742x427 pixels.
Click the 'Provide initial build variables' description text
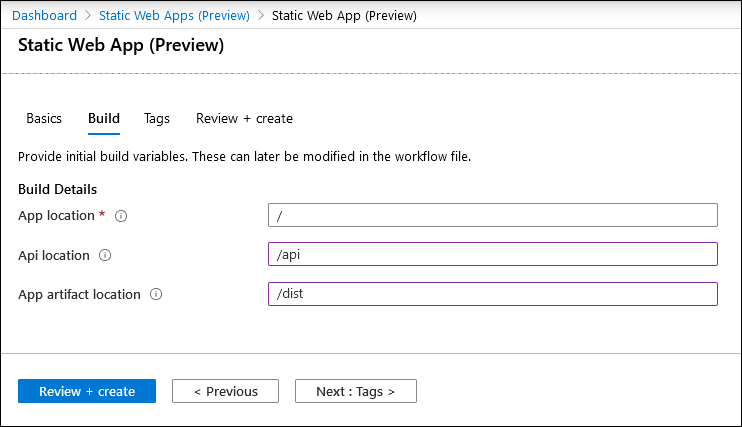point(244,157)
